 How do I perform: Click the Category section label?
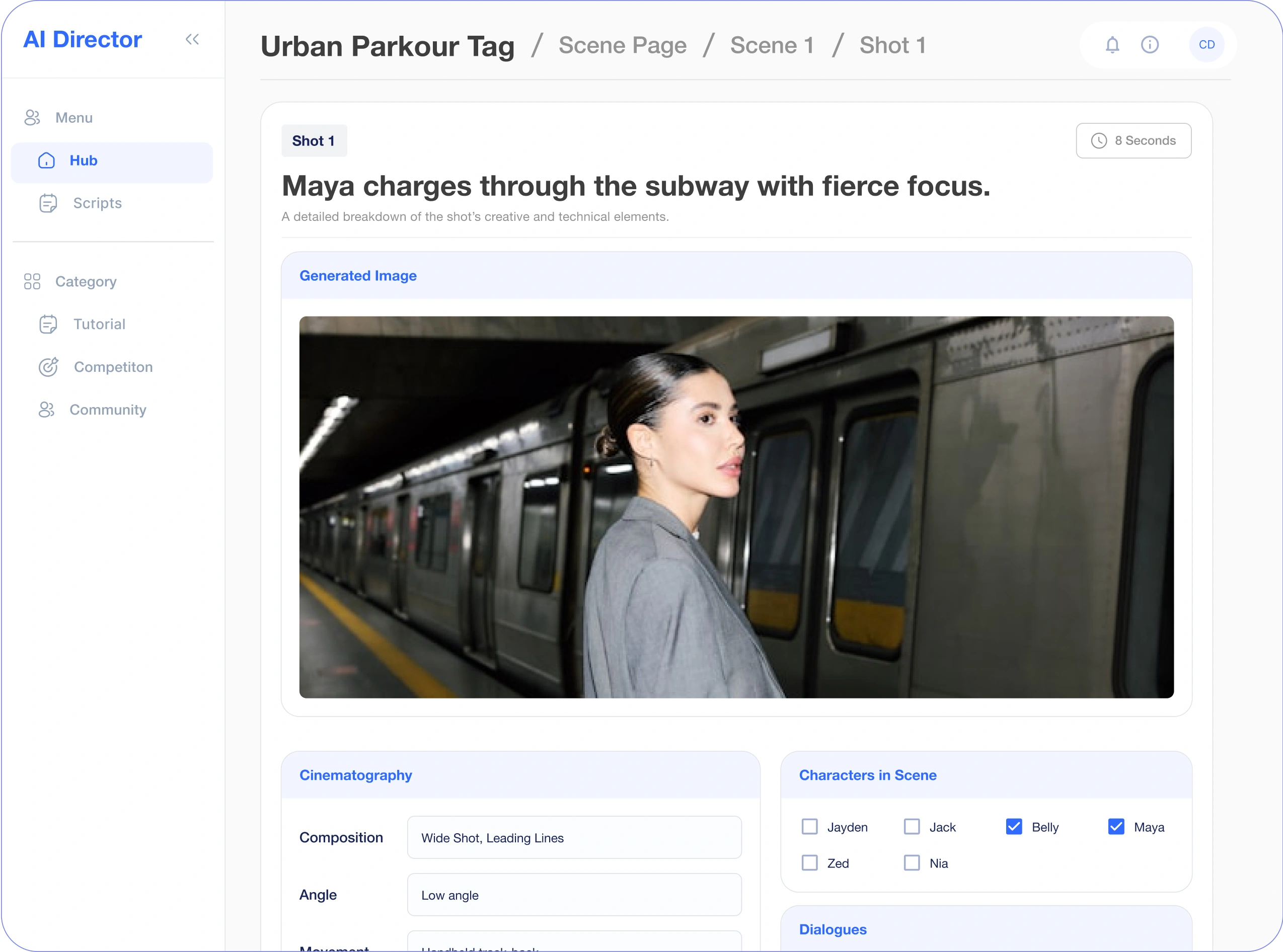pyautogui.click(x=86, y=281)
